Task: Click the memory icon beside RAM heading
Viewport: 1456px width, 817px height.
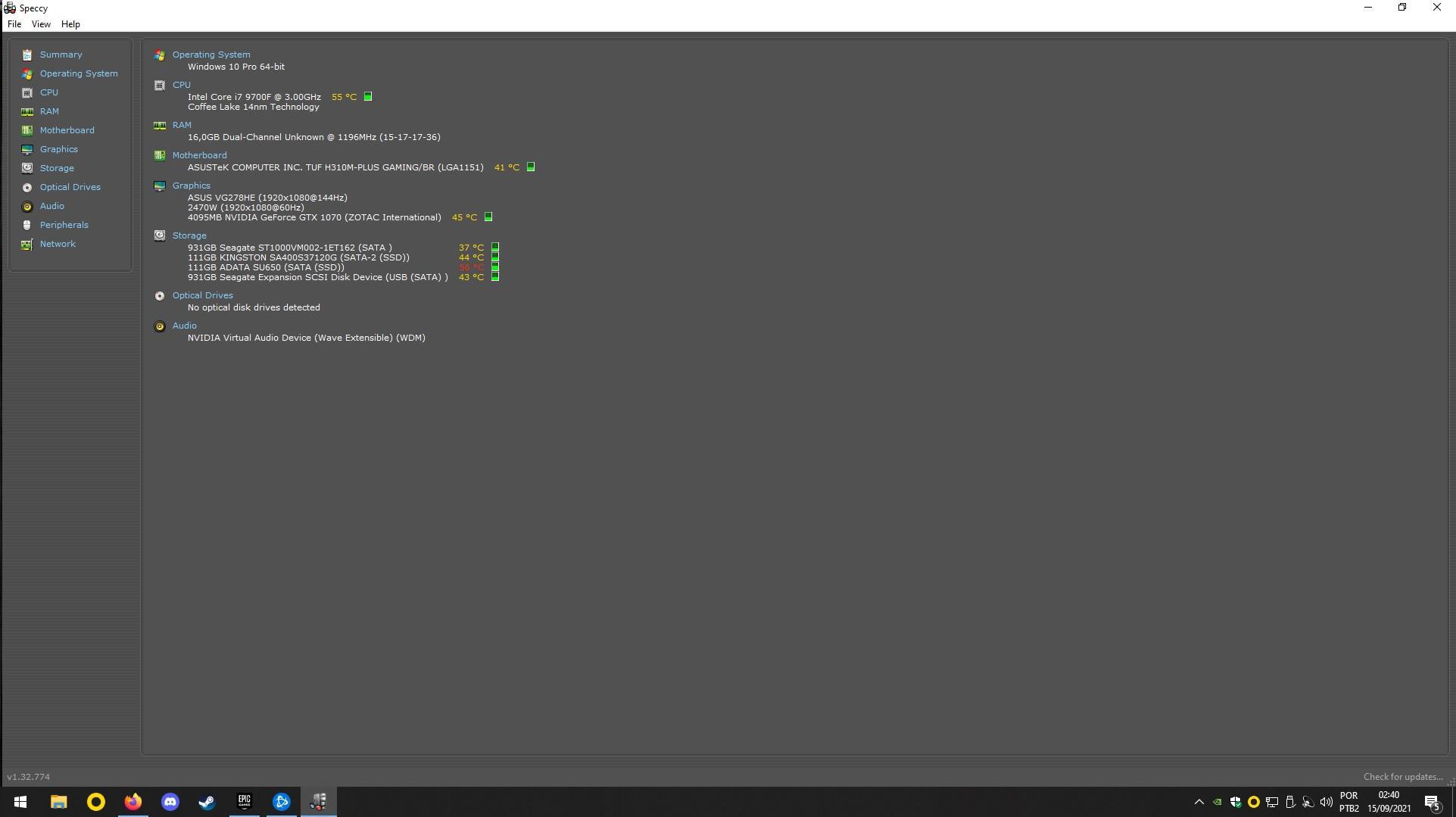Action: pos(160,125)
